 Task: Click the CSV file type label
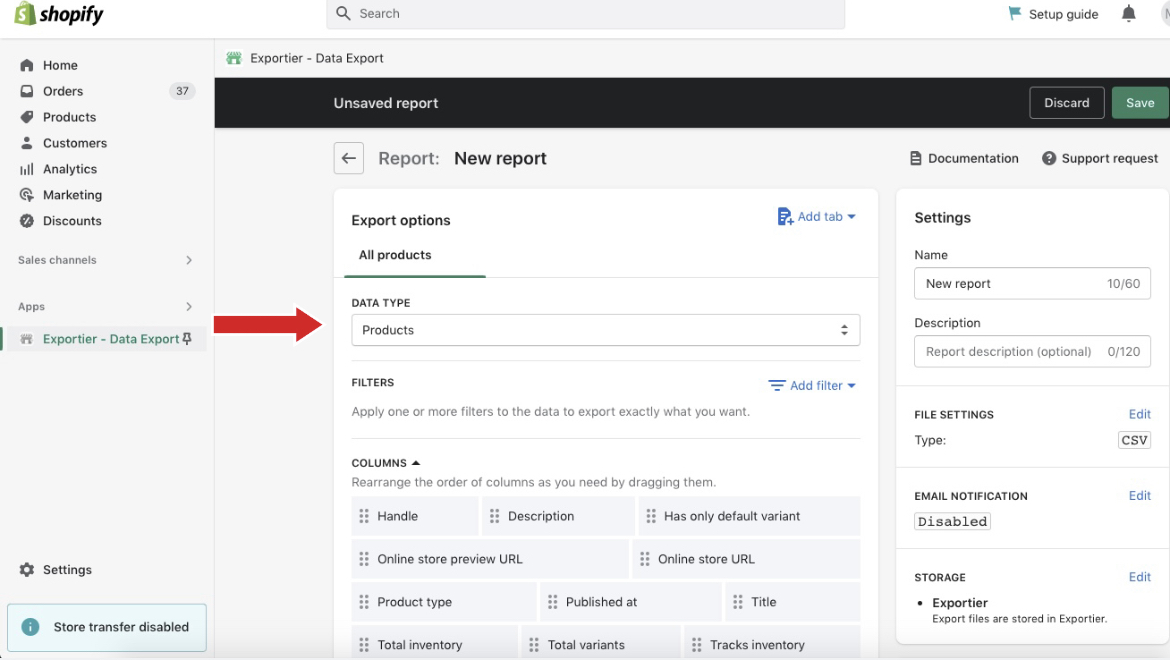click(x=1134, y=440)
